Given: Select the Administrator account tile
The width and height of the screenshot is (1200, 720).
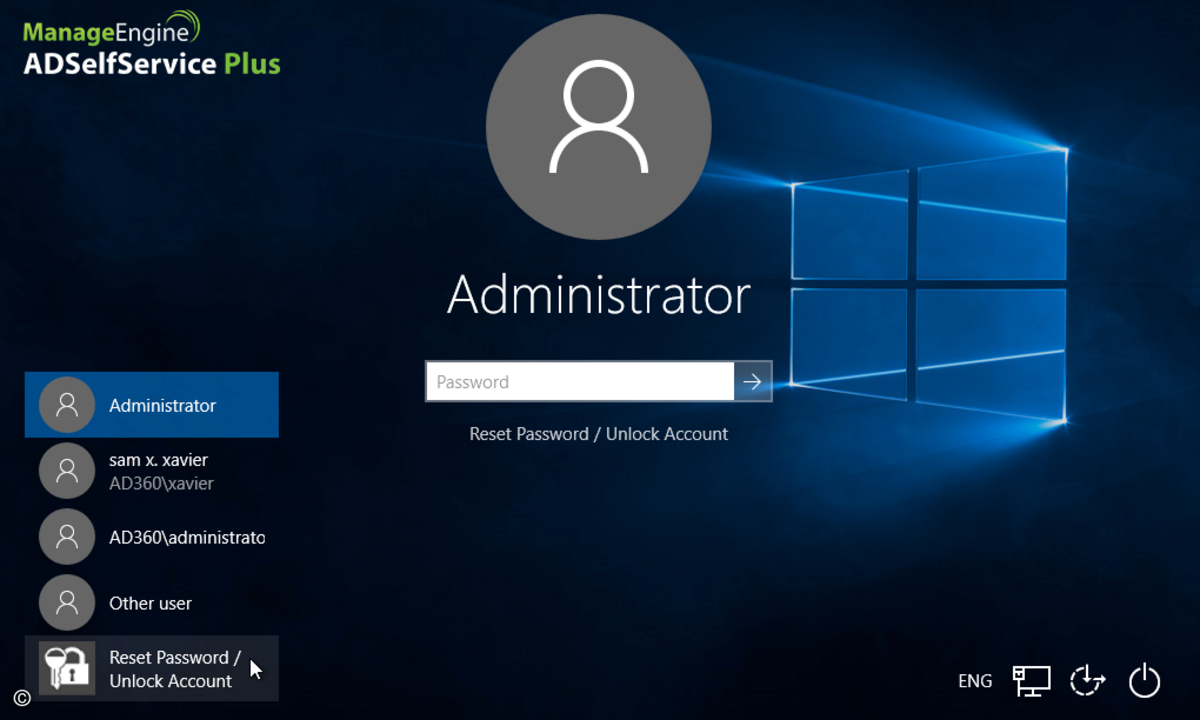Looking at the screenshot, I should point(152,405).
